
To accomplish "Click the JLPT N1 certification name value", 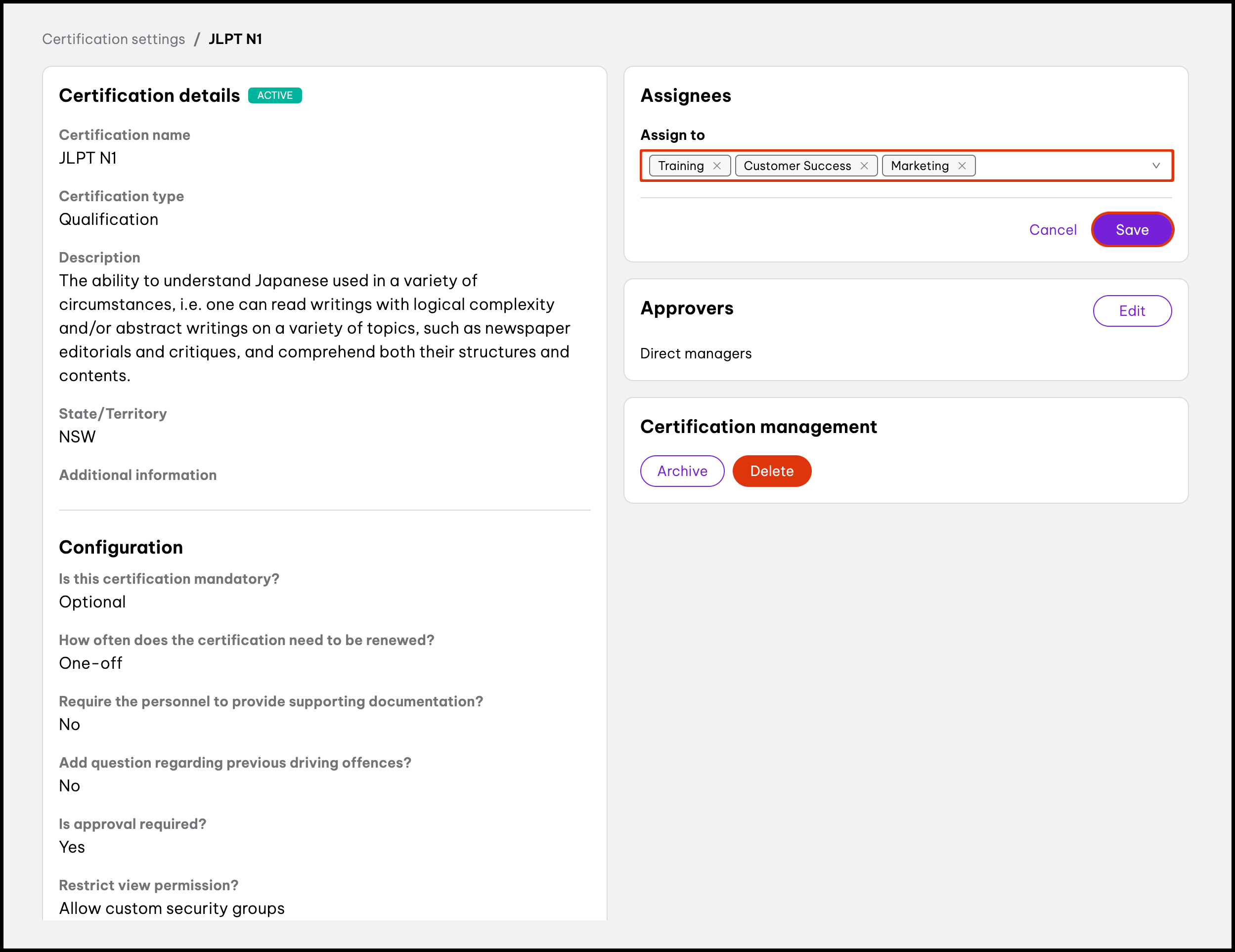I will [x=88, y=158].
